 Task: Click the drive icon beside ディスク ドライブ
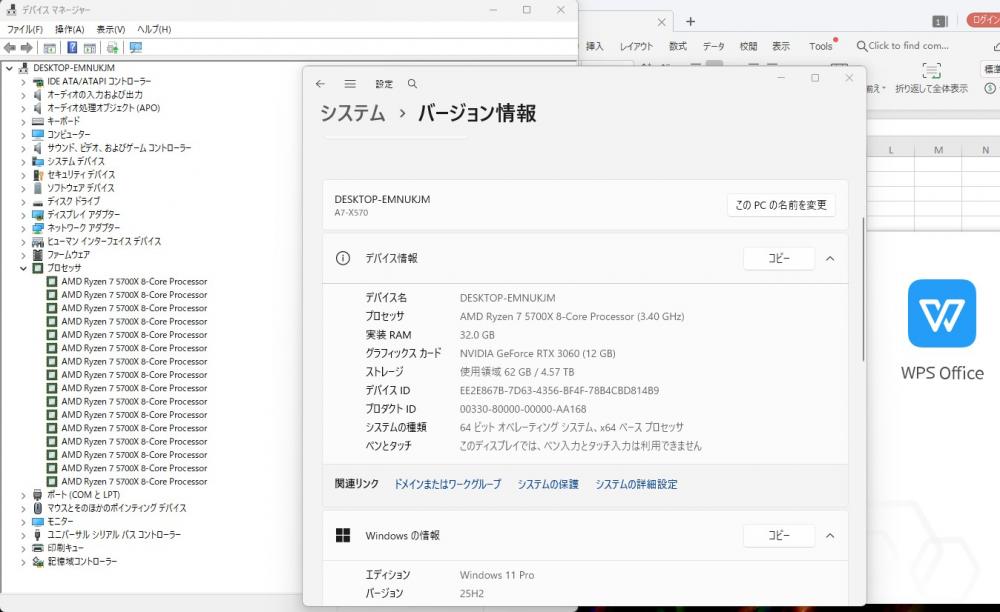pos(38,201)
